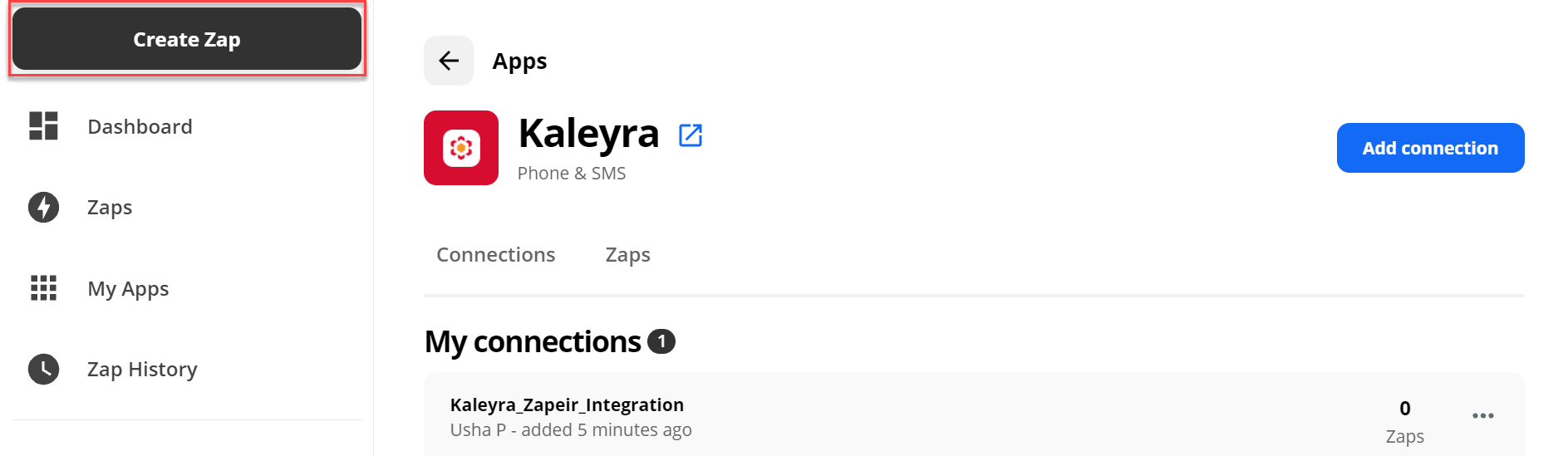Select the Zaps lightning bolt icon
Screen dimensions: 1568x456
point(43,207)
